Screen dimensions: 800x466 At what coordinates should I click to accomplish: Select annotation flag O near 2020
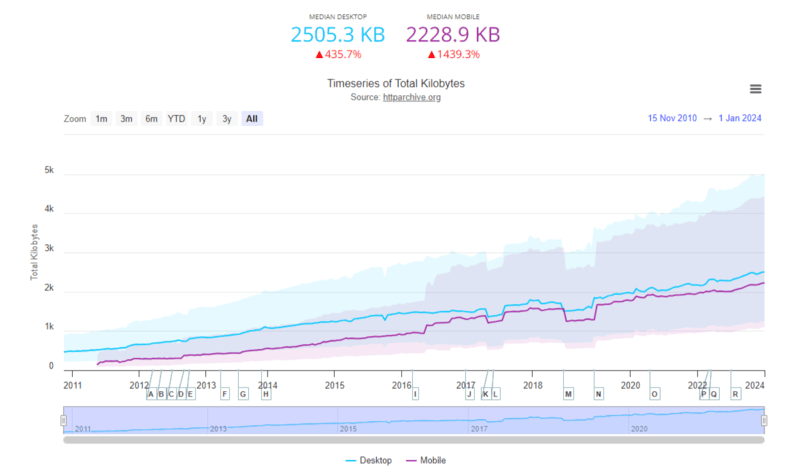pos(655,394)
